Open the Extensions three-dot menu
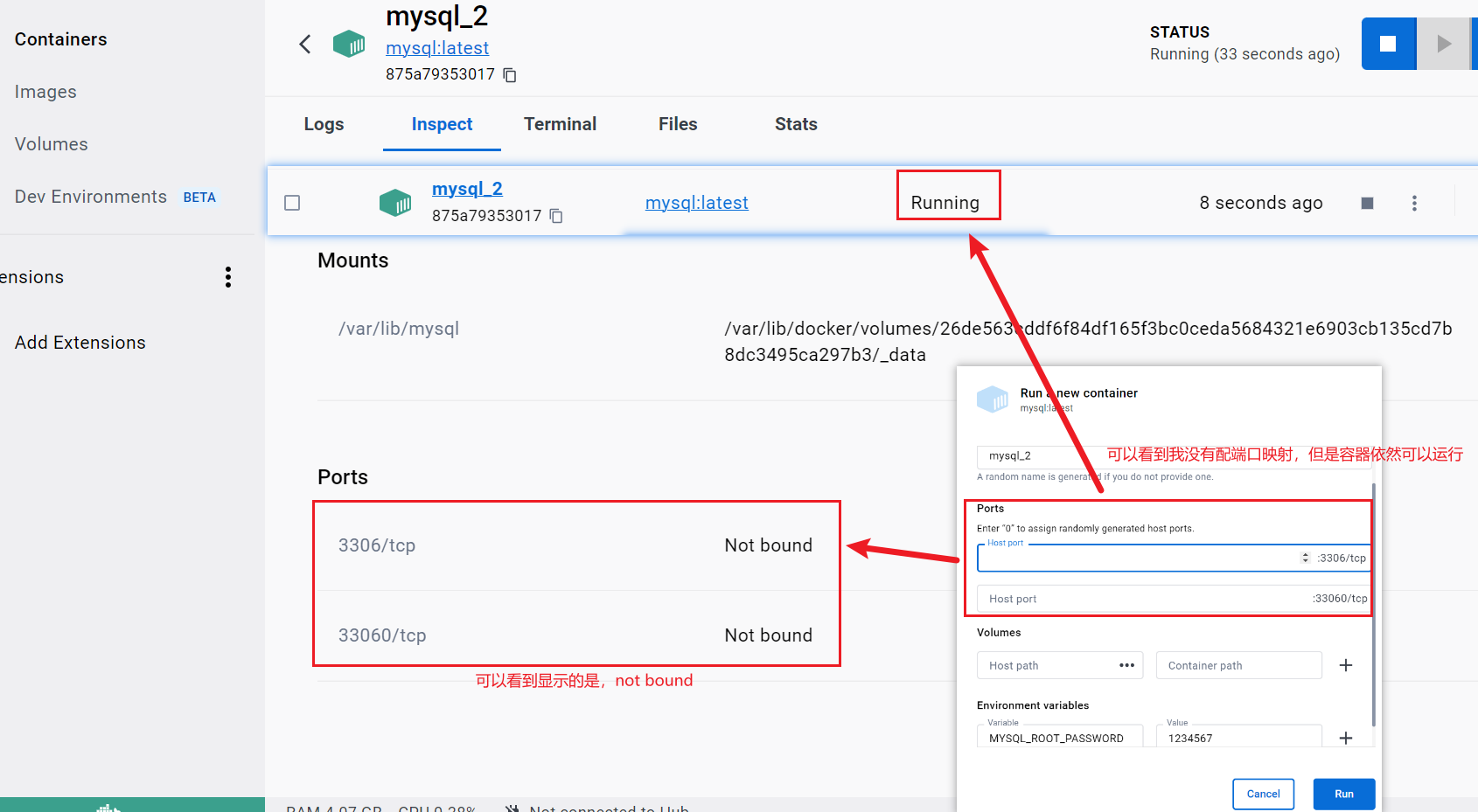 (228, 277)
